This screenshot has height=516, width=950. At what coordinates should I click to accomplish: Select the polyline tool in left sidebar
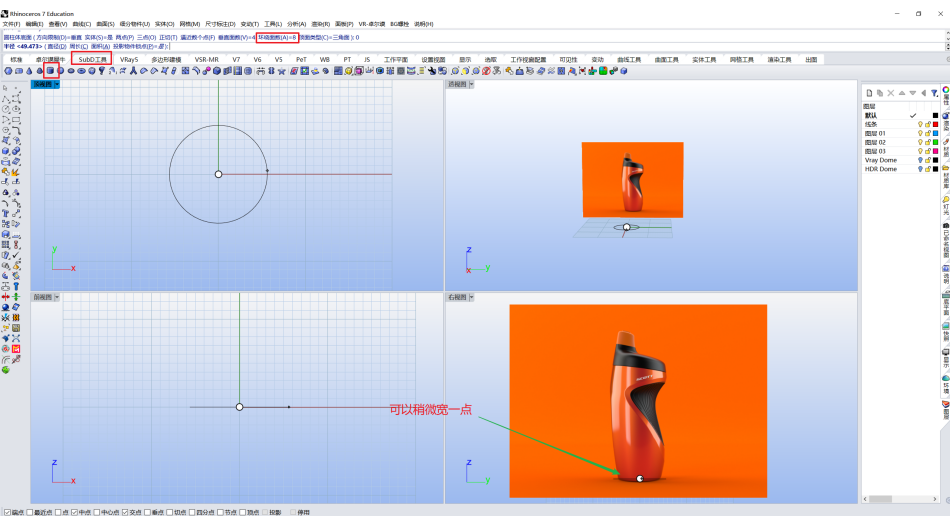(x=5, y=99)
